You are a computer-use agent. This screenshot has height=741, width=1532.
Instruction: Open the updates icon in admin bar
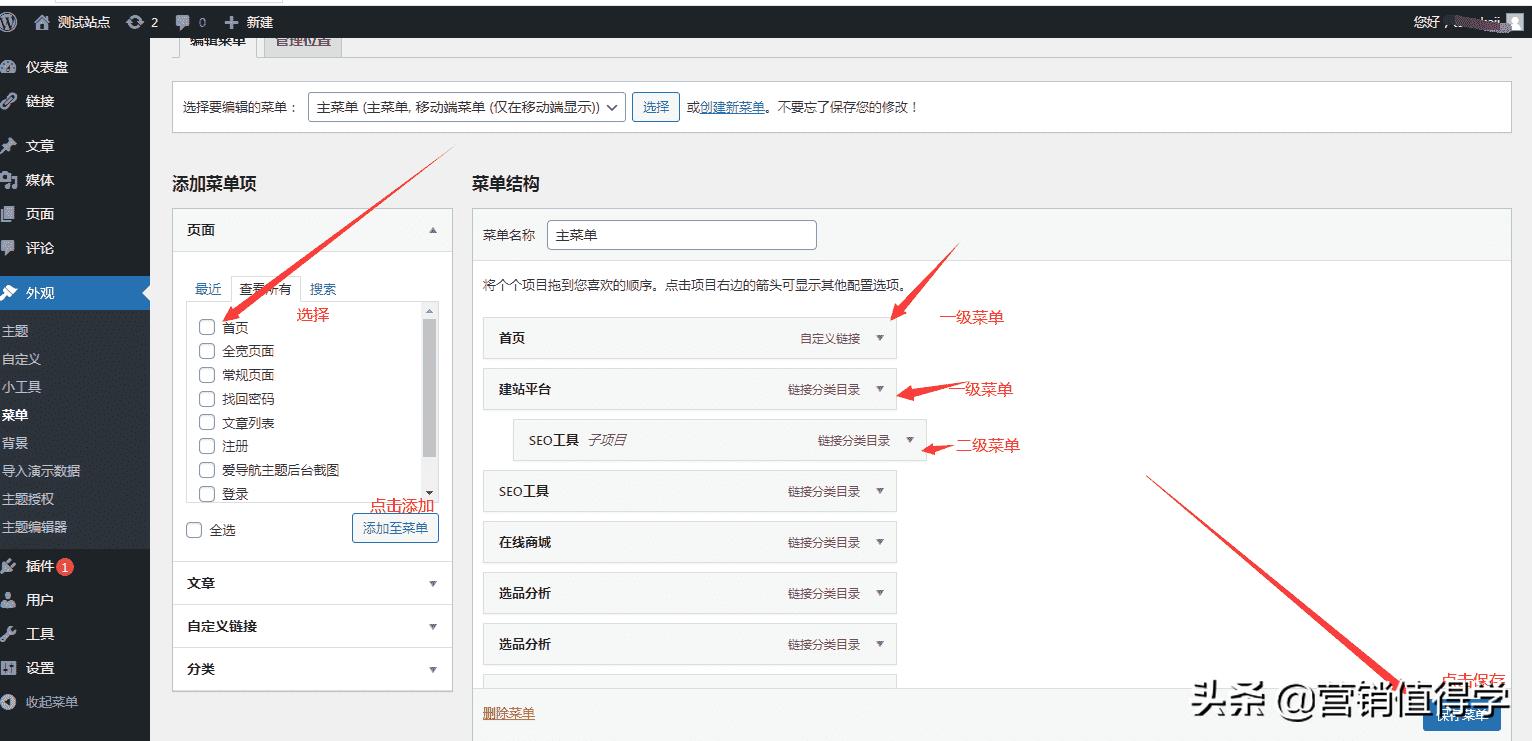point(135,22)
